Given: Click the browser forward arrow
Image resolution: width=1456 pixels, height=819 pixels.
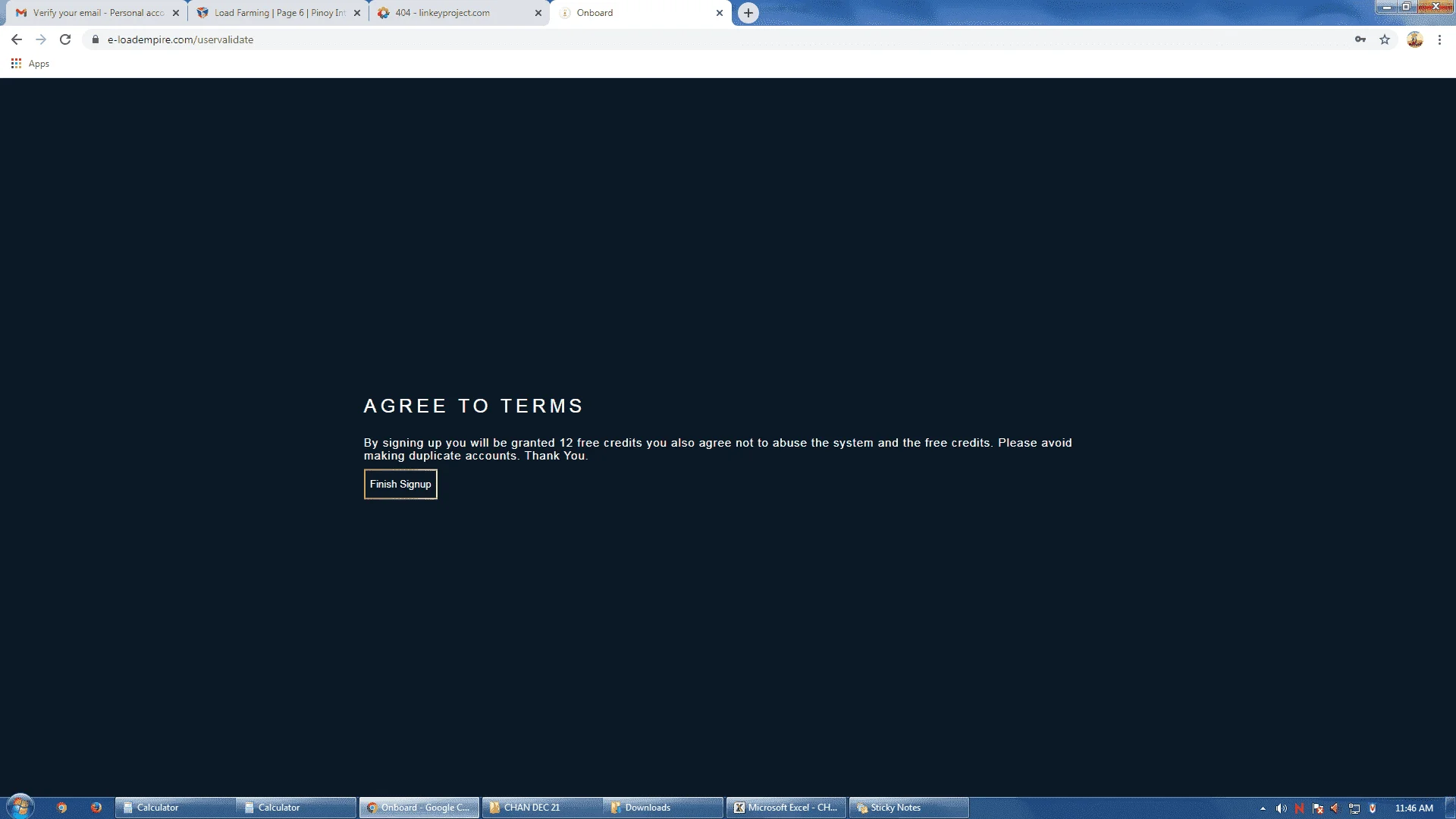Looking at the screenshot, I should tap(41, 39).
